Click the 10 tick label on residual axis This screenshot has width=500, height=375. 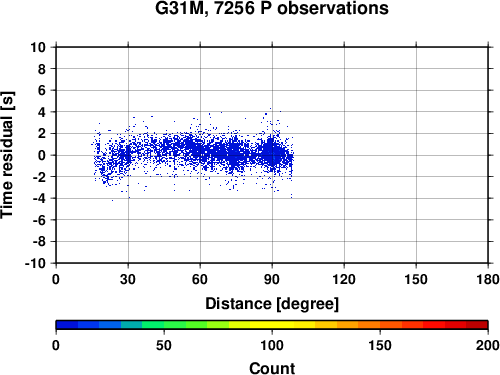pos(38,47)
